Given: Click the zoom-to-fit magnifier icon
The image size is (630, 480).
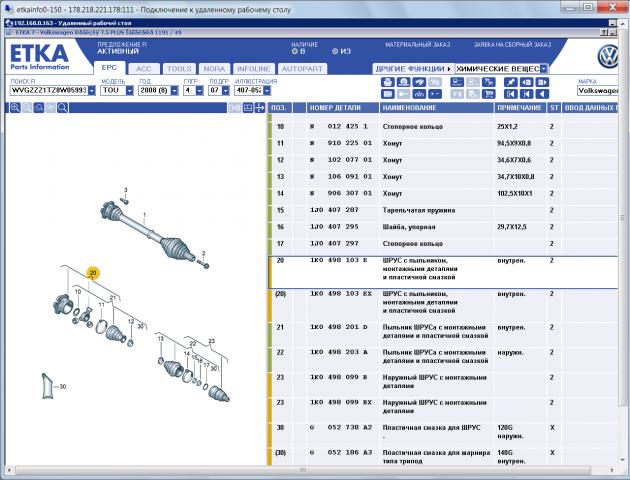Looking at the screenshot, I should click(x=39, y=108).
